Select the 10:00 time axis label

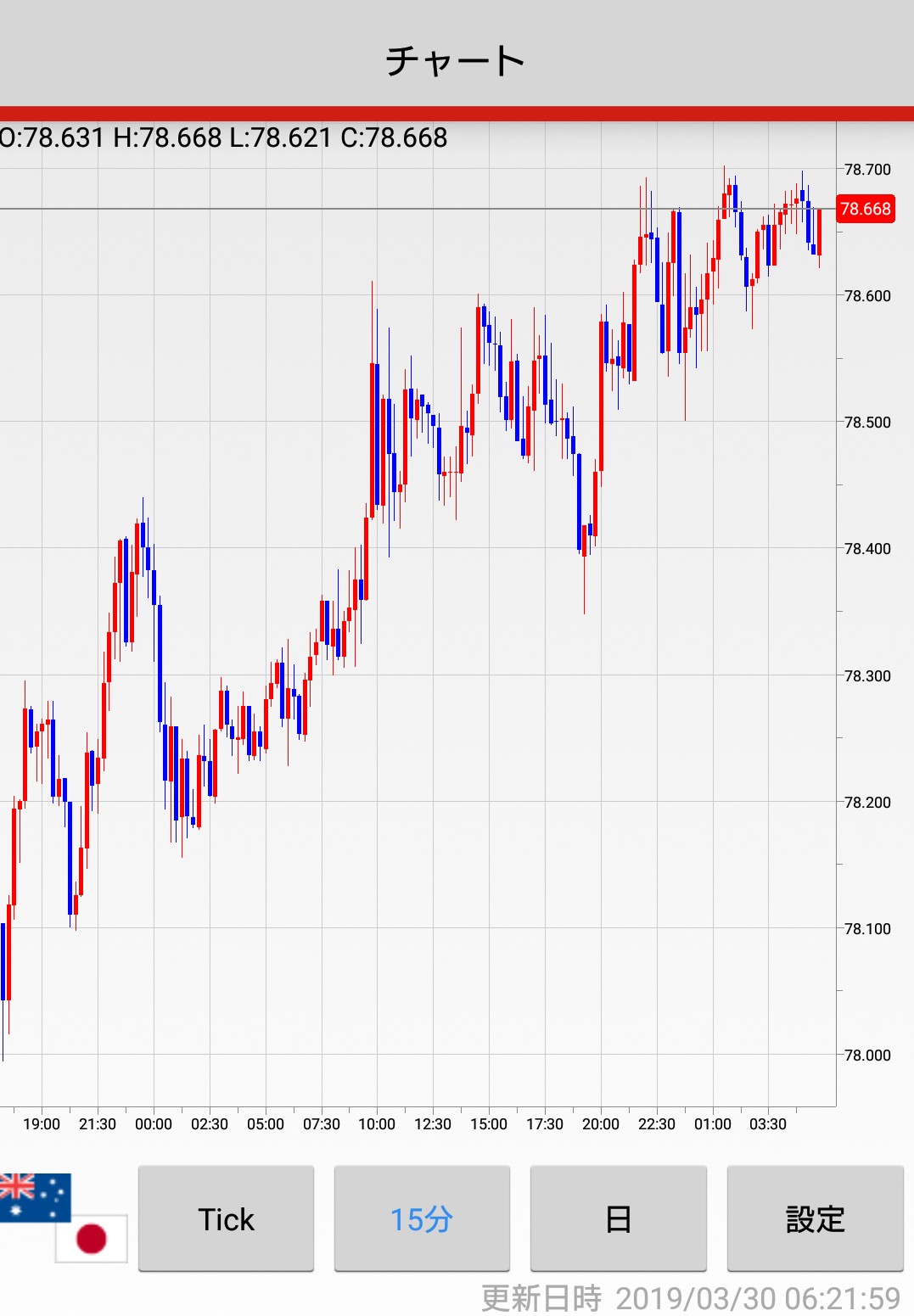click(x=377, y=1124)
